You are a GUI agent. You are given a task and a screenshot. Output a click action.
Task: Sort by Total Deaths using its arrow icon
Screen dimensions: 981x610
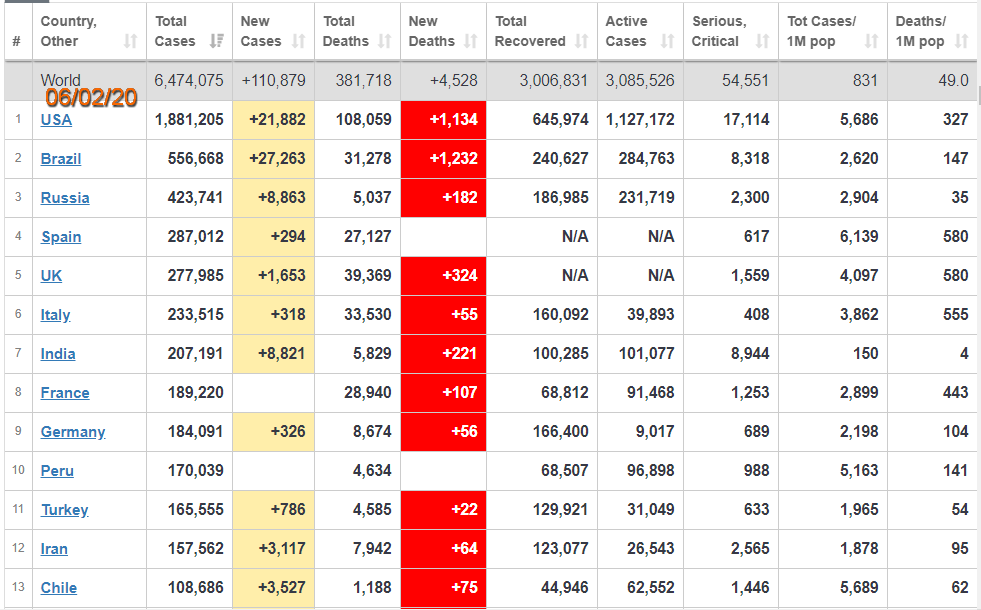[x=384, y=42]
